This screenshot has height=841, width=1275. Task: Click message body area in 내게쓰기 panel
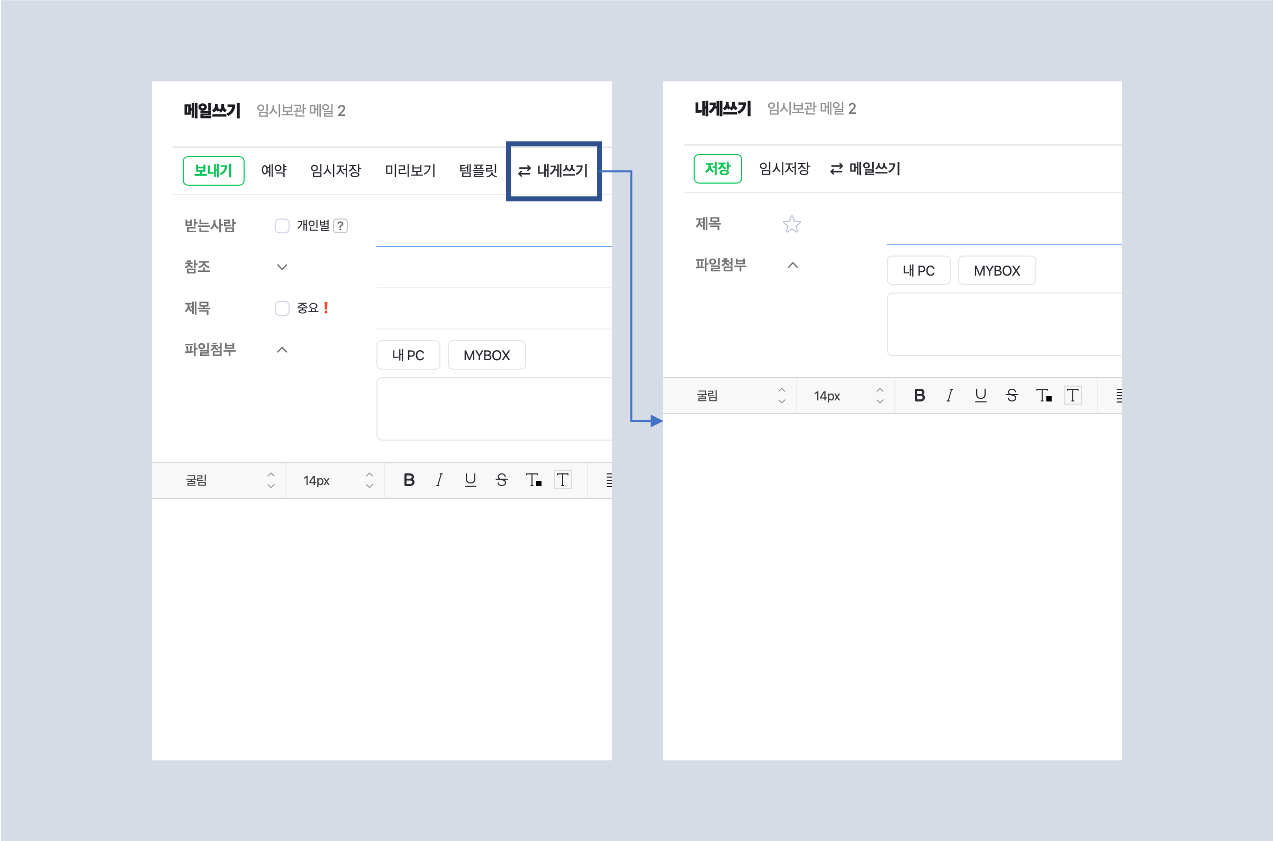click(892, 587)
